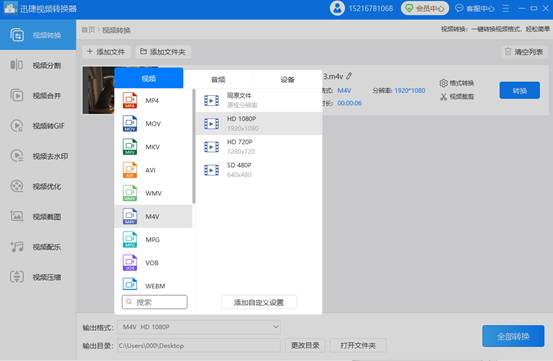Select the MOV format icon
This screenshot has width=553, height=361.
tap(130, 123)
